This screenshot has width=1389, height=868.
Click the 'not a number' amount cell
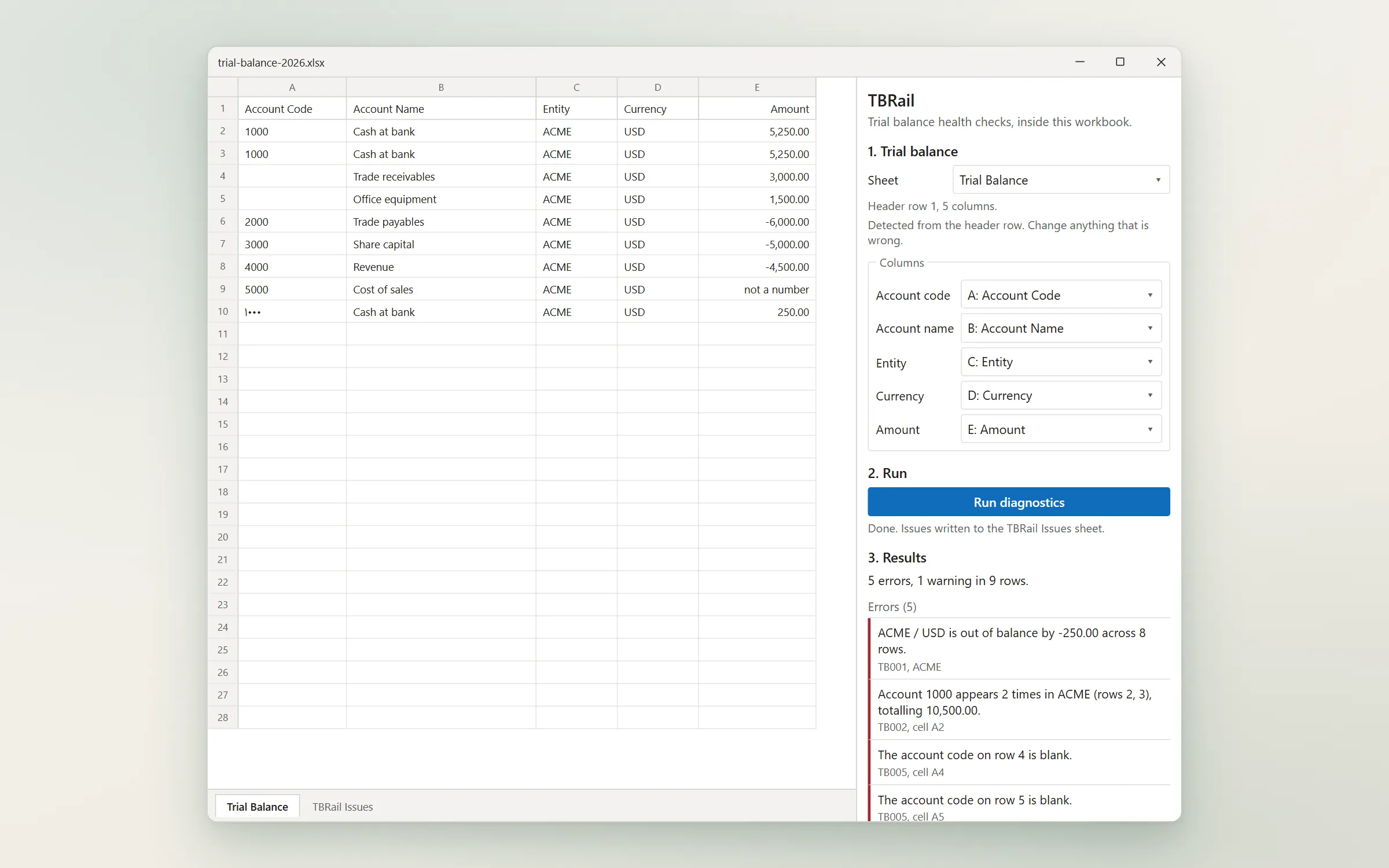click(757, 289)
